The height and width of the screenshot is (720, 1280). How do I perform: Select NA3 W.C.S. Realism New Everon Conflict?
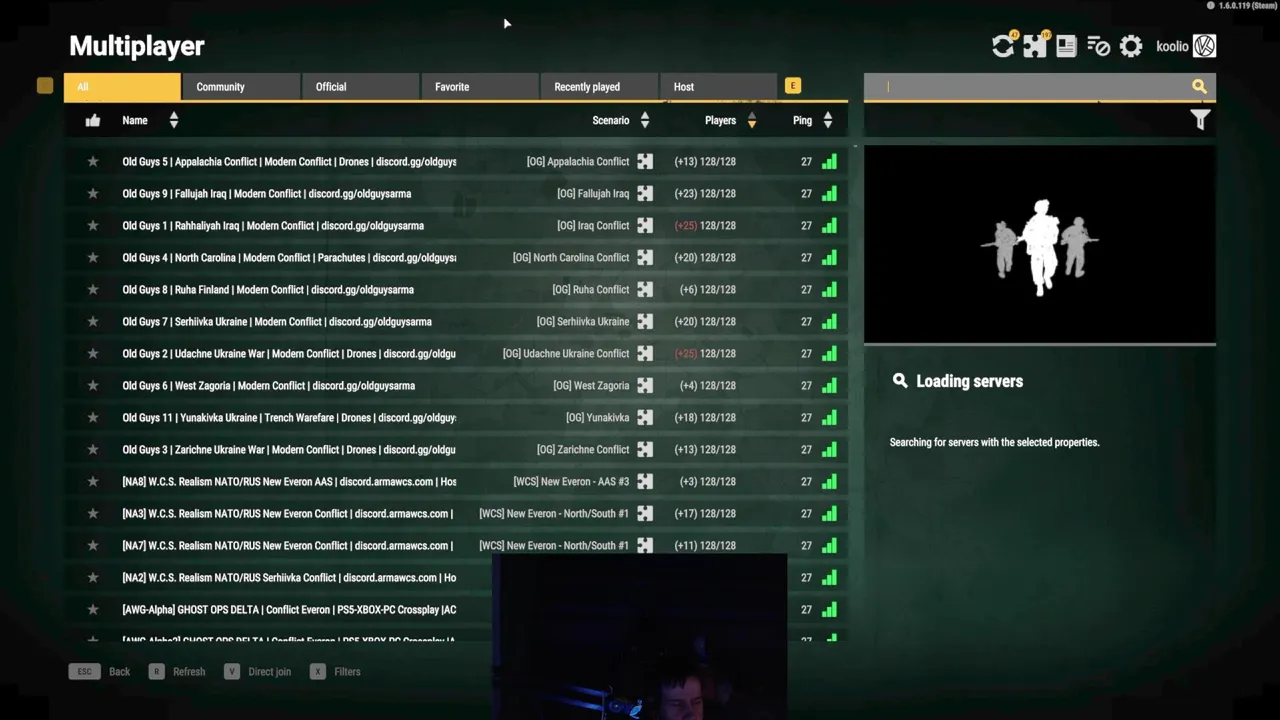point(456,513)
